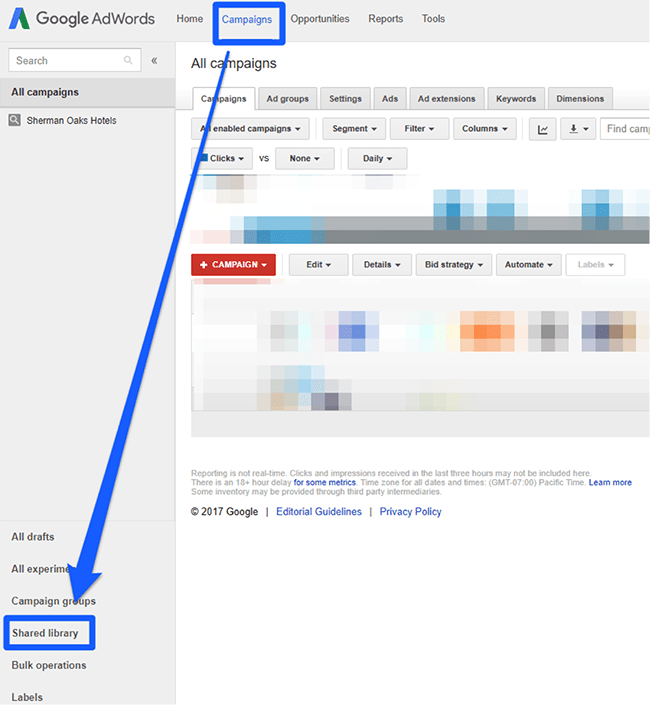Open Reports in top navigation

click(x=386, y=19)
